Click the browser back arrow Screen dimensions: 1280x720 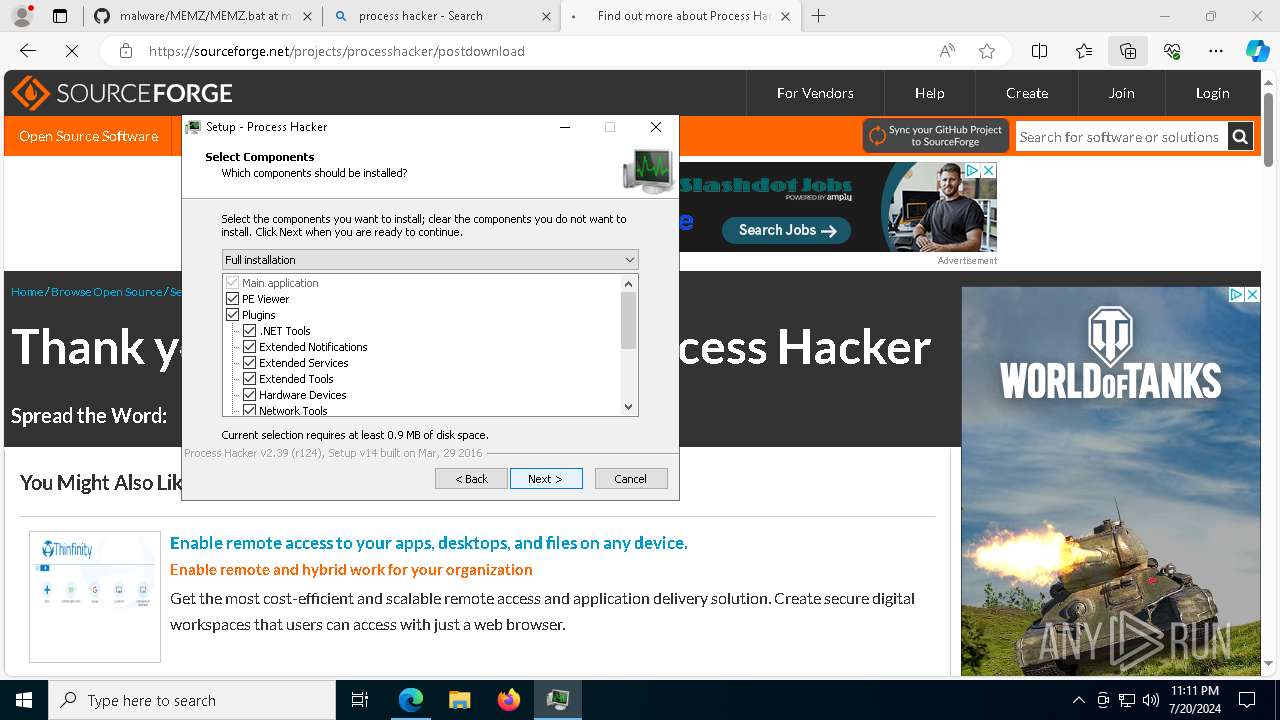click(x=28, y=51)
